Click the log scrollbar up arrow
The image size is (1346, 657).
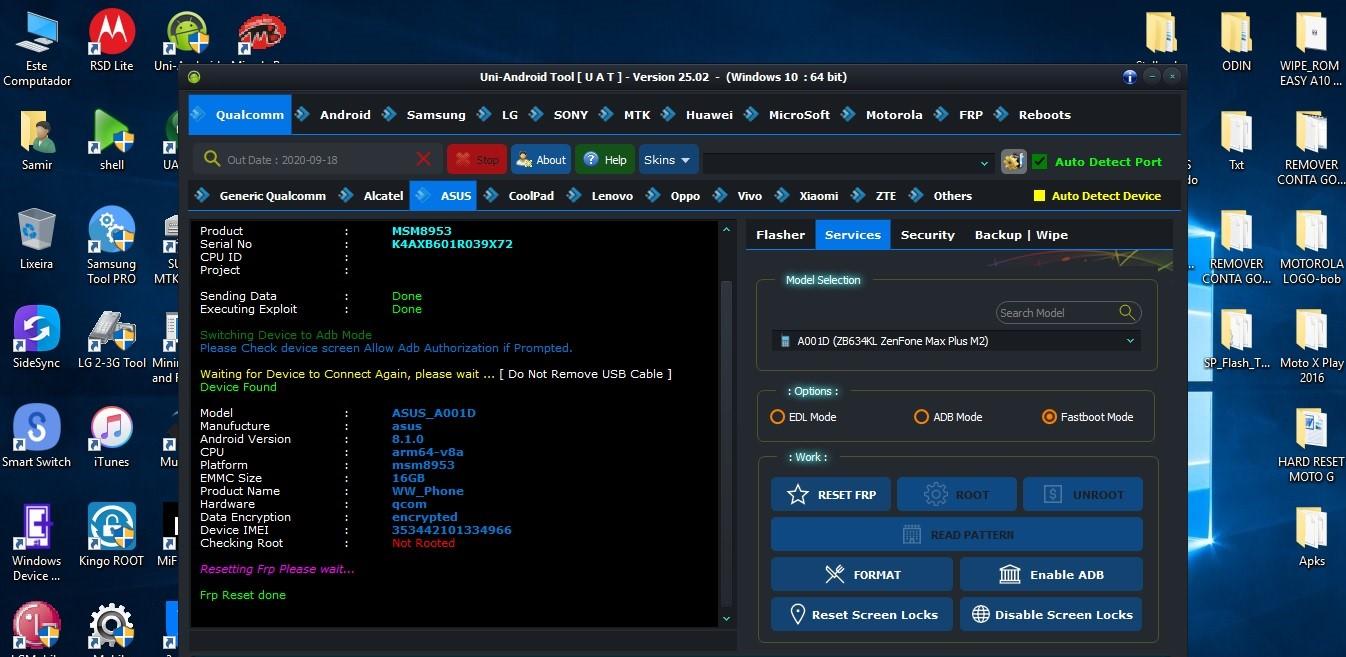(726, 230)
